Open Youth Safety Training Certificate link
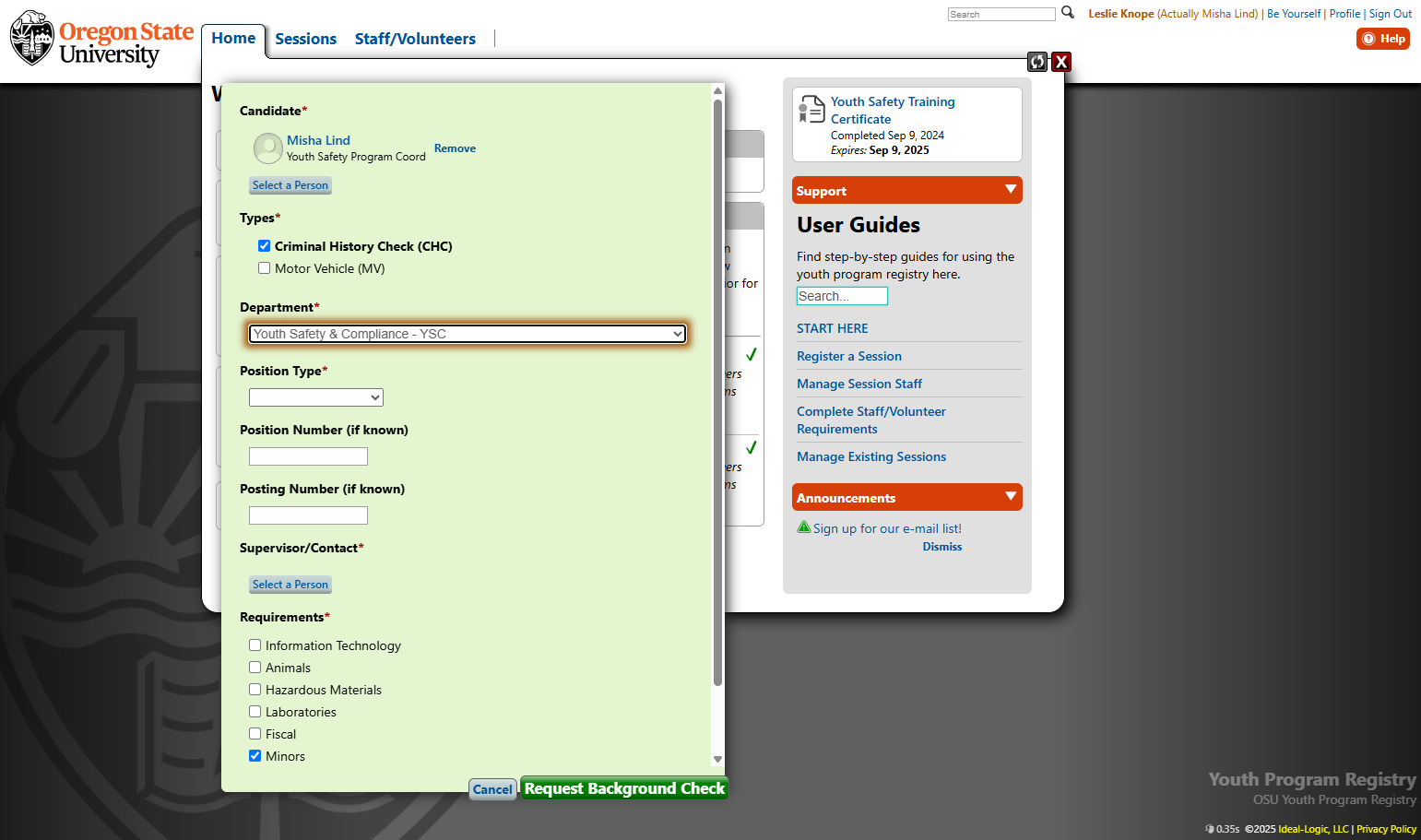The image size is (1421, 840). click(893, 110)
